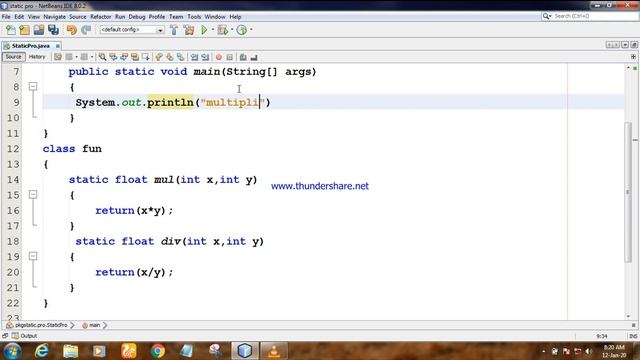
Task: Collapse the mul method fold at line 15
Action: click(x=33, y=194)
